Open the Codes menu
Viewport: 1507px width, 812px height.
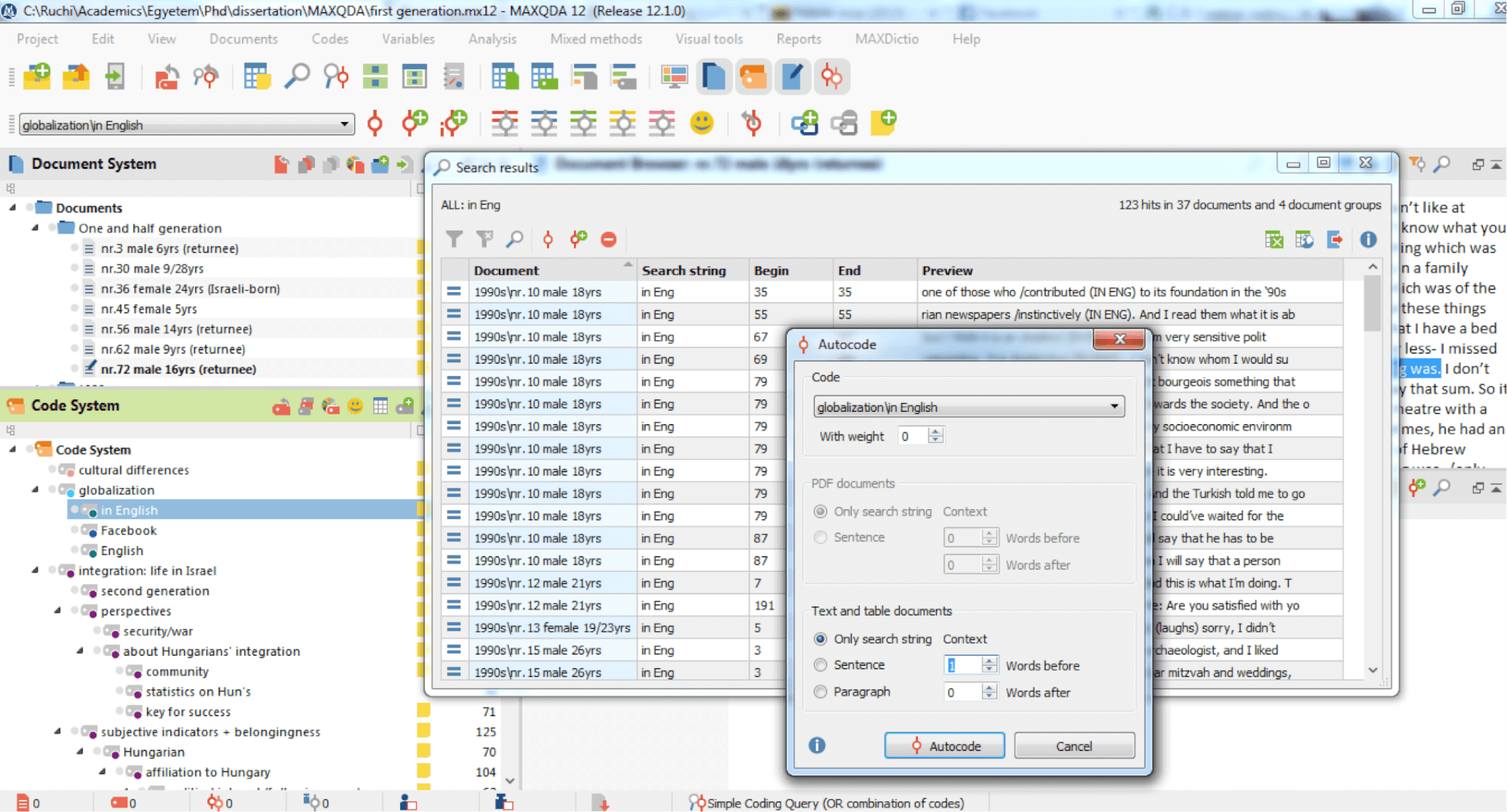coord(330,39)
